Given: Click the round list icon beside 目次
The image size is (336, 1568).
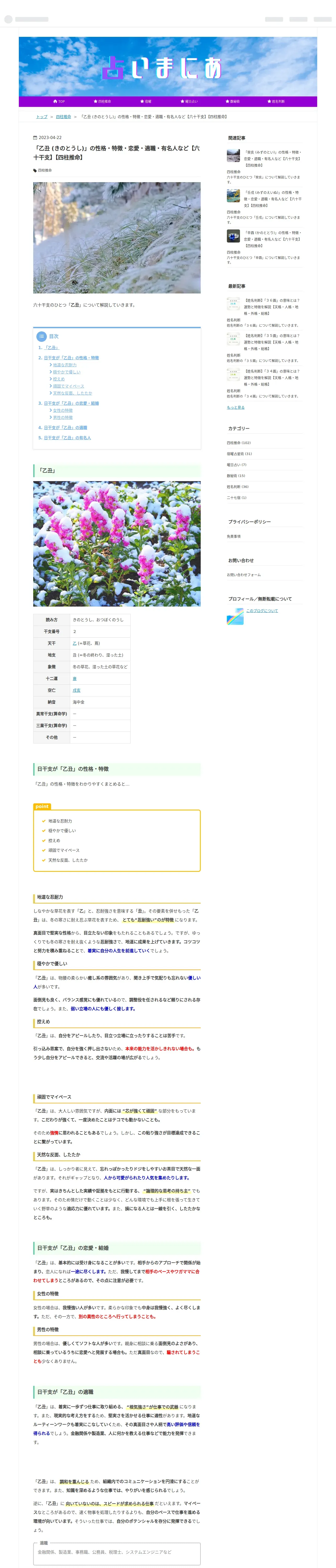Looking at the screenshot, I should tap(41, 336).
